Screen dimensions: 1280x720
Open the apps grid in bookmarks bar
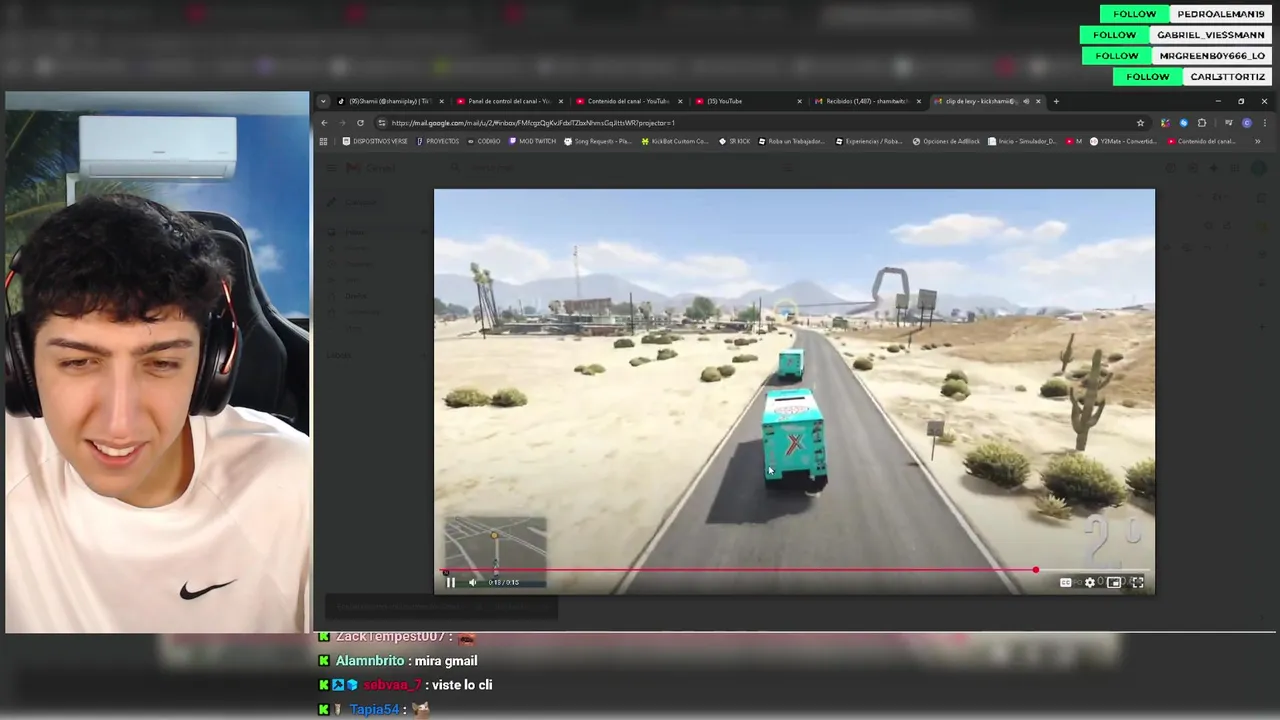pos(323,141)
